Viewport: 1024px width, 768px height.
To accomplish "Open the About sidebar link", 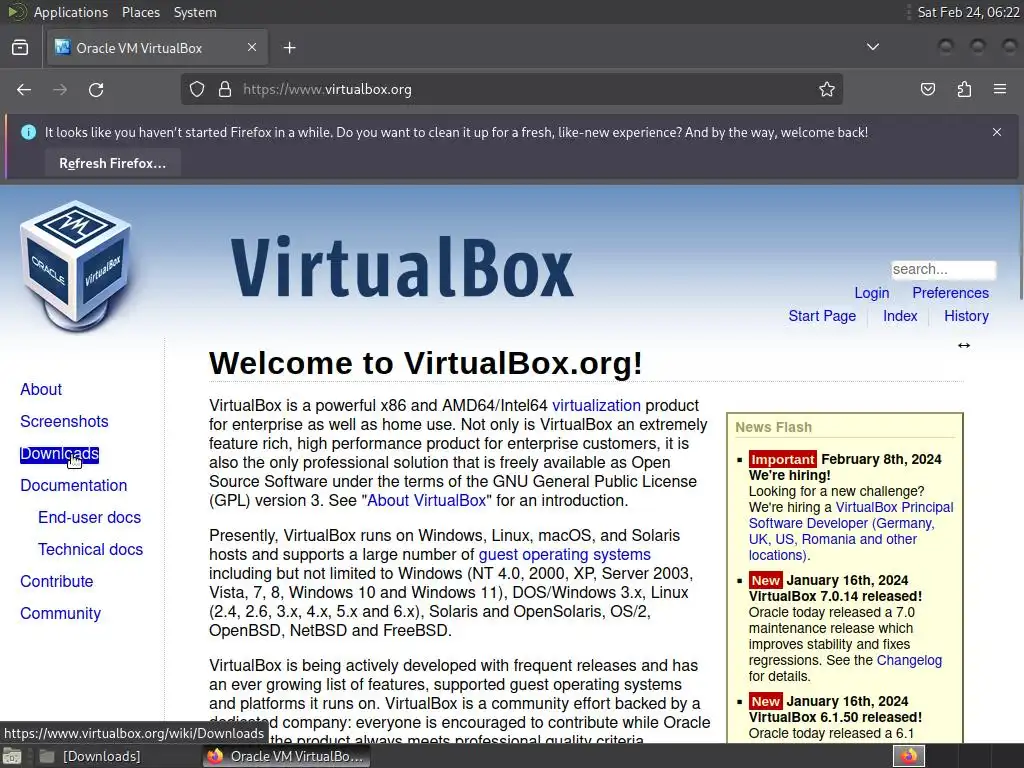I will tap(41, 389).
